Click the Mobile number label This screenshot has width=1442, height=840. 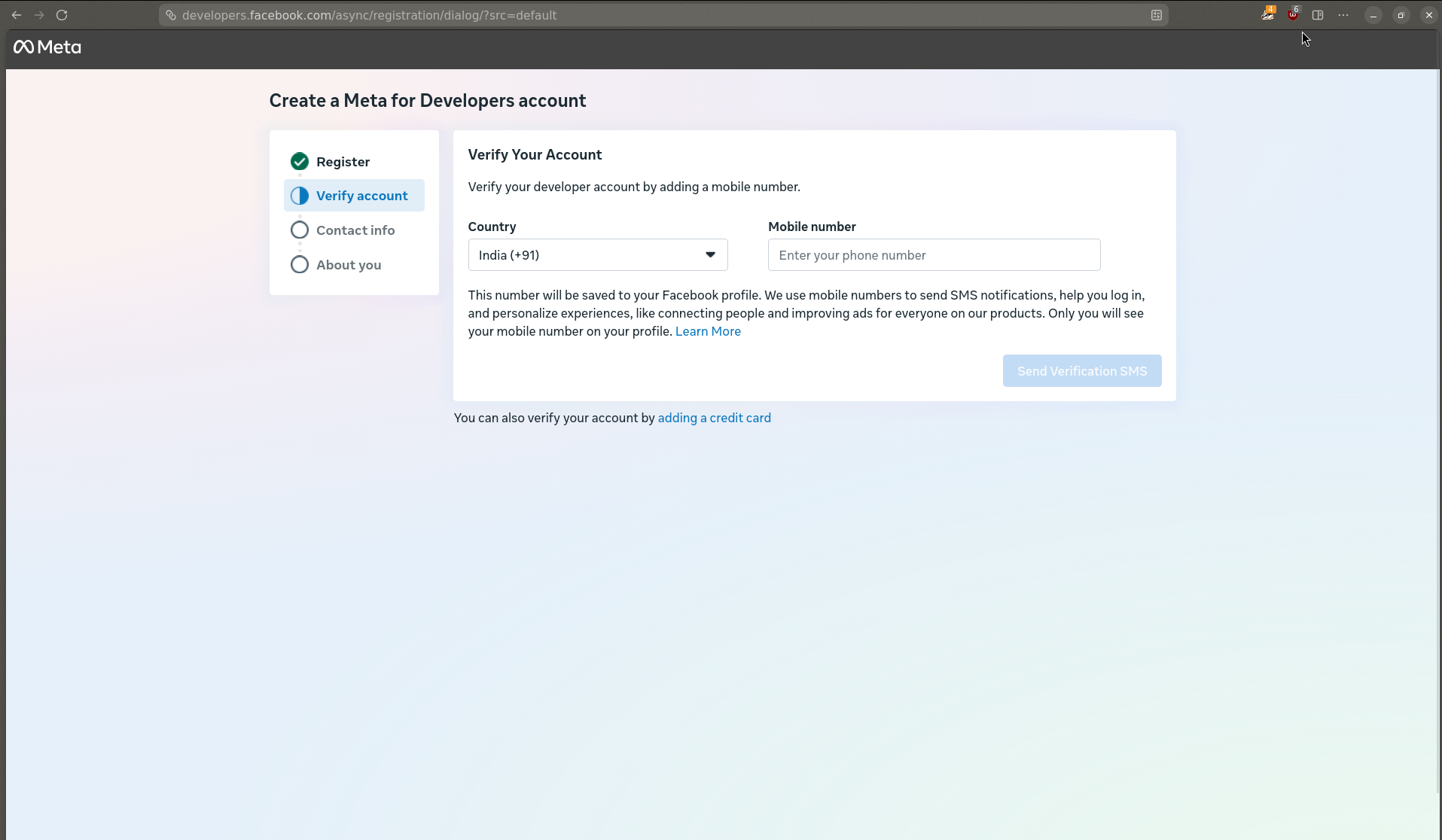812,227
